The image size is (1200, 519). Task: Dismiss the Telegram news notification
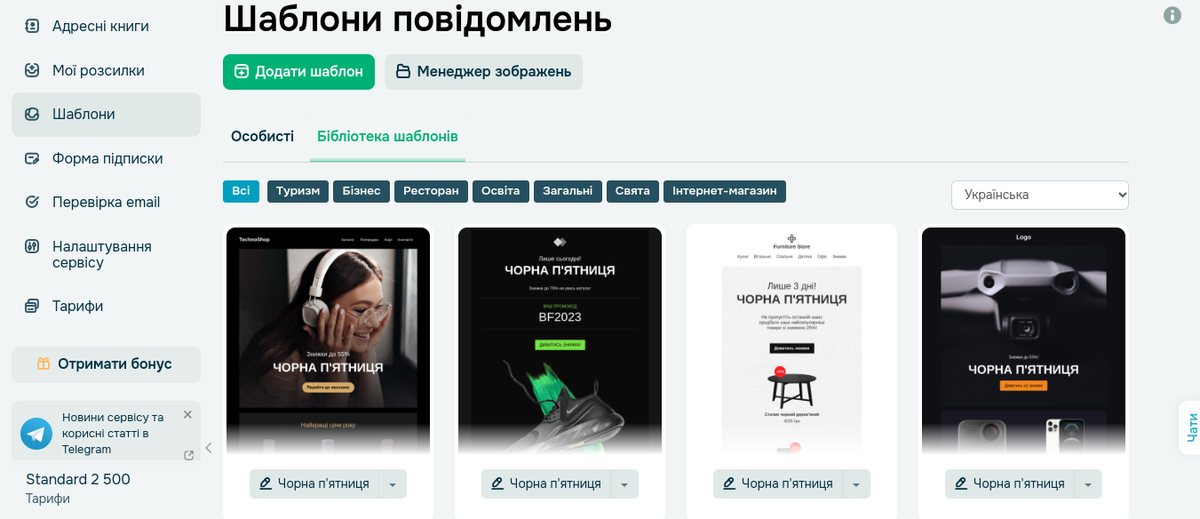[x=187, y=414]
